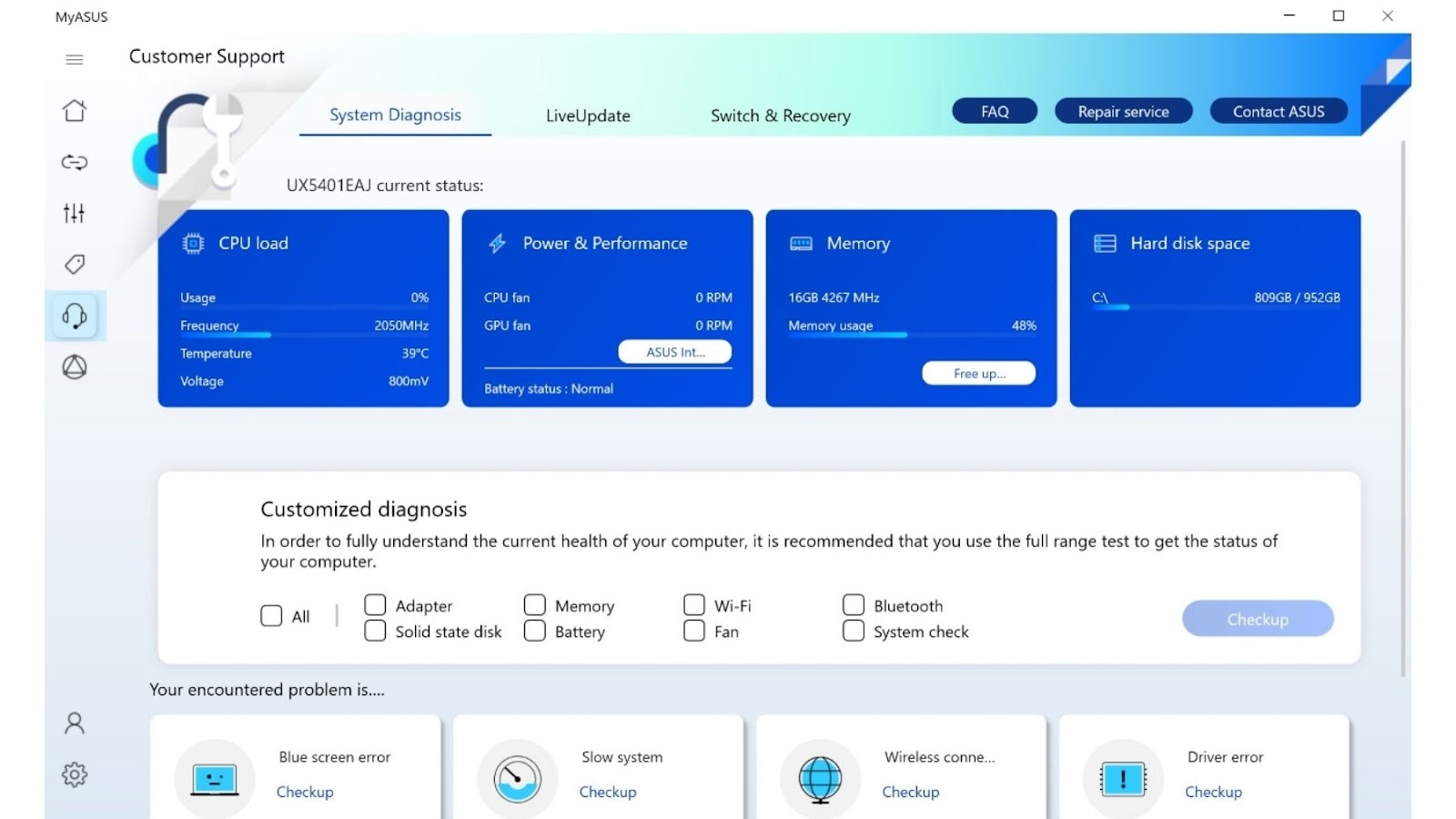The height and width of the screenshot is (819, 1456).
Task: Click Checkup link under Blue screen error
Action: coord(305,792)
